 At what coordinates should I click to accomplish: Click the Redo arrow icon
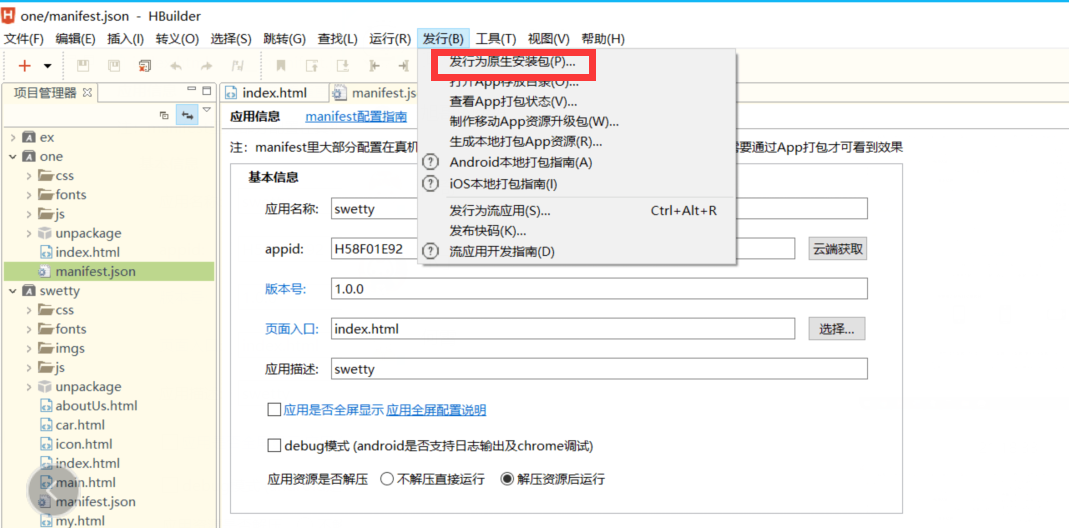[x=206, y=66]
